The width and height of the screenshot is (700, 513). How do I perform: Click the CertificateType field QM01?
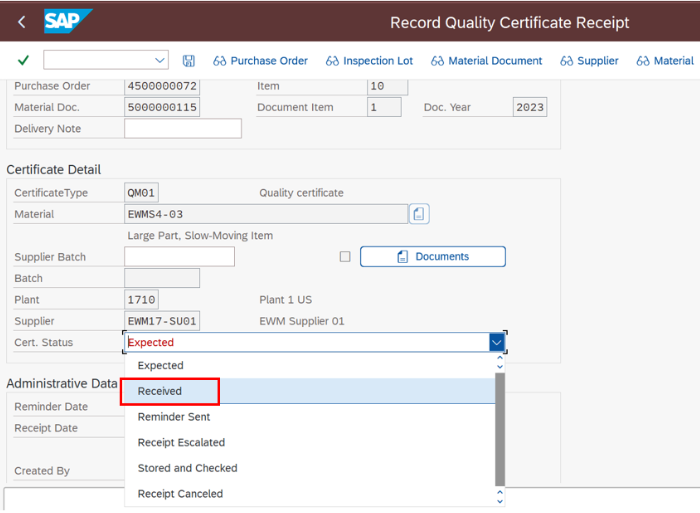[x=141, y=193]
